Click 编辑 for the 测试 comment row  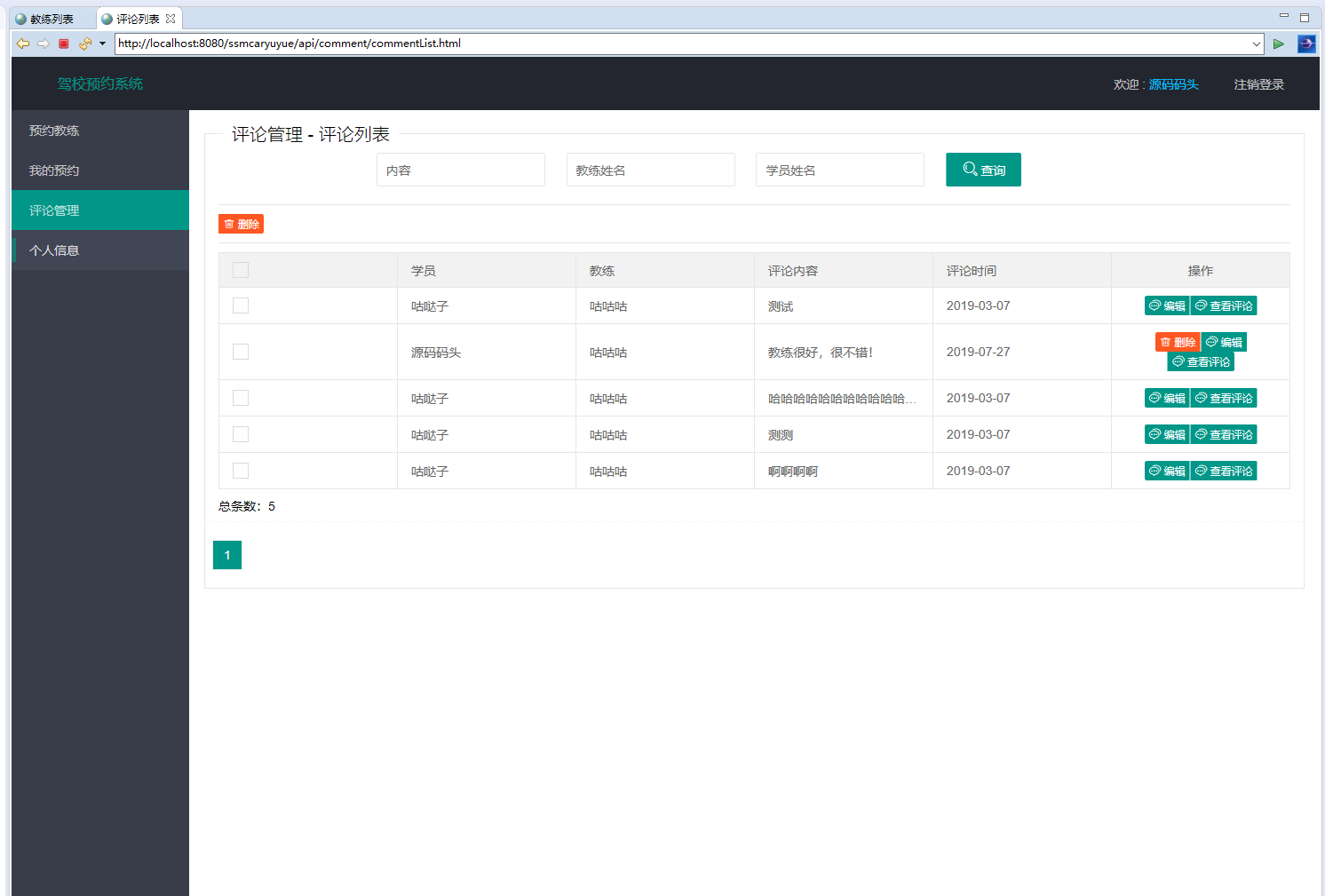tap(1167, 305)
